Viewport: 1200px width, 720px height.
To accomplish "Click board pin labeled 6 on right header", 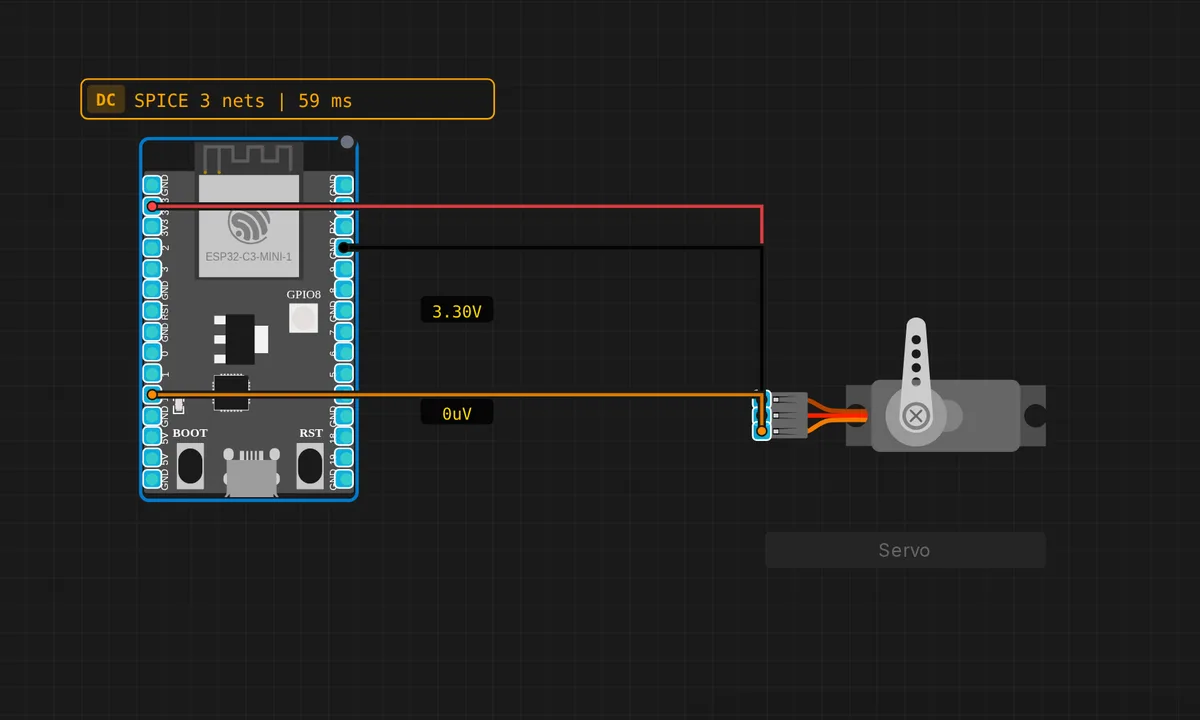I will point(343,352).
